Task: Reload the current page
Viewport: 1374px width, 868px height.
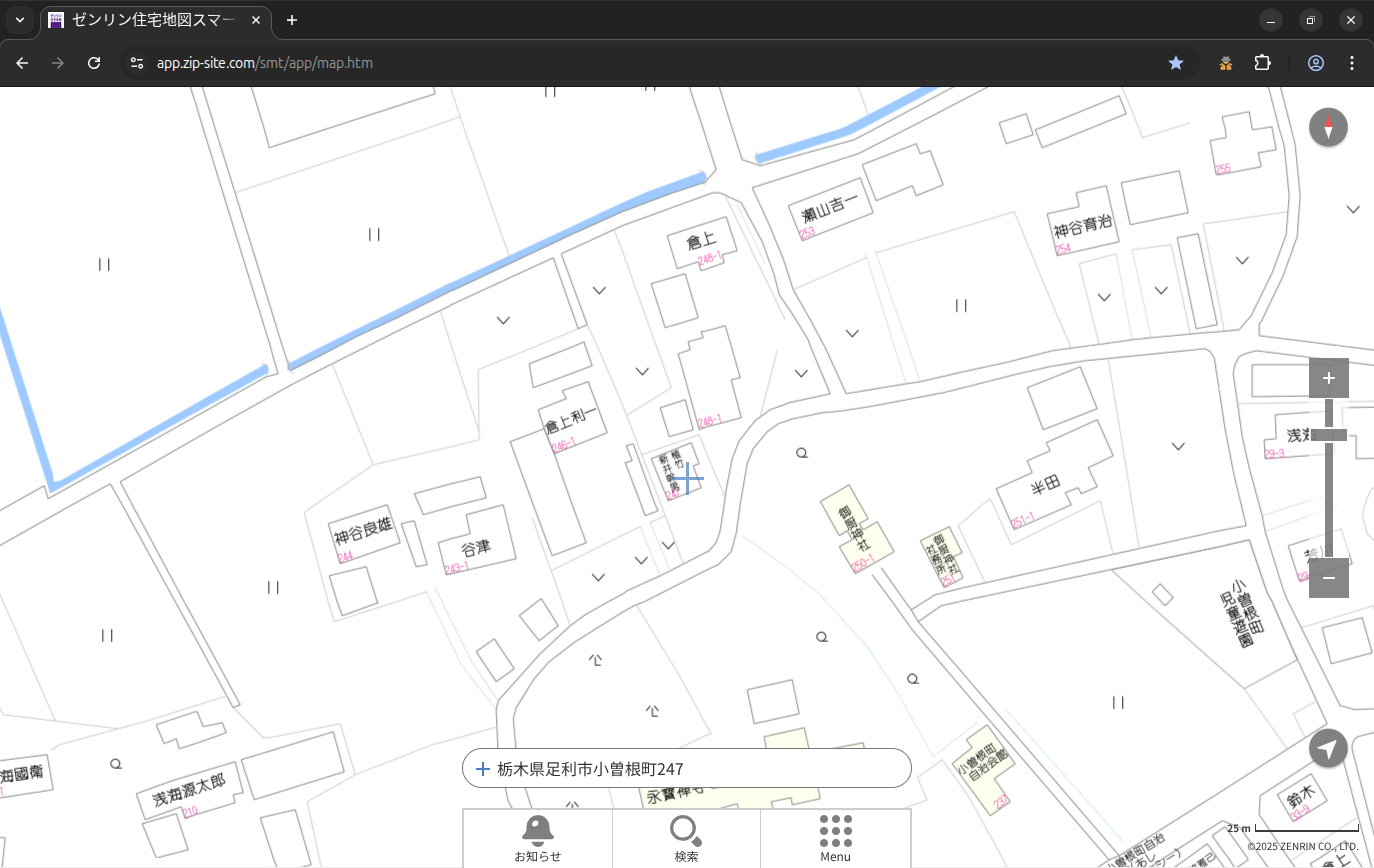Action: [x=94, y=63]
